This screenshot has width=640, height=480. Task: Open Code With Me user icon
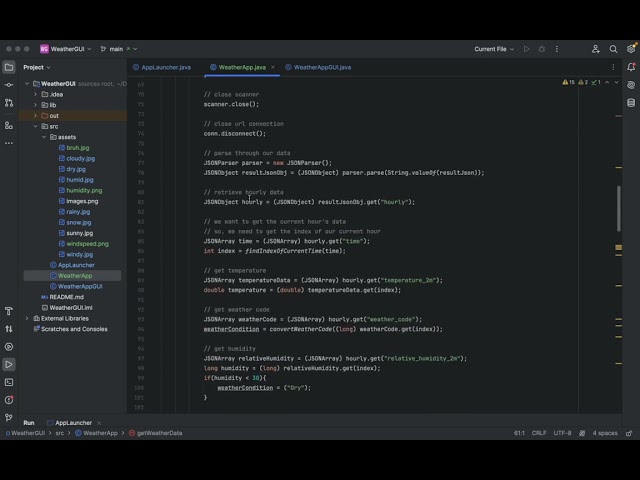[596, 49]
